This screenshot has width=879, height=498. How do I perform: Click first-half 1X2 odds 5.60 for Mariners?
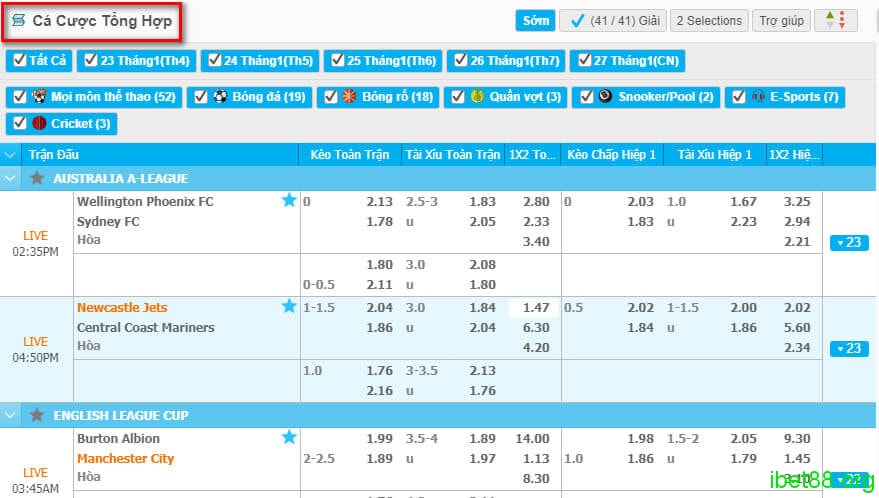point(797,328)
